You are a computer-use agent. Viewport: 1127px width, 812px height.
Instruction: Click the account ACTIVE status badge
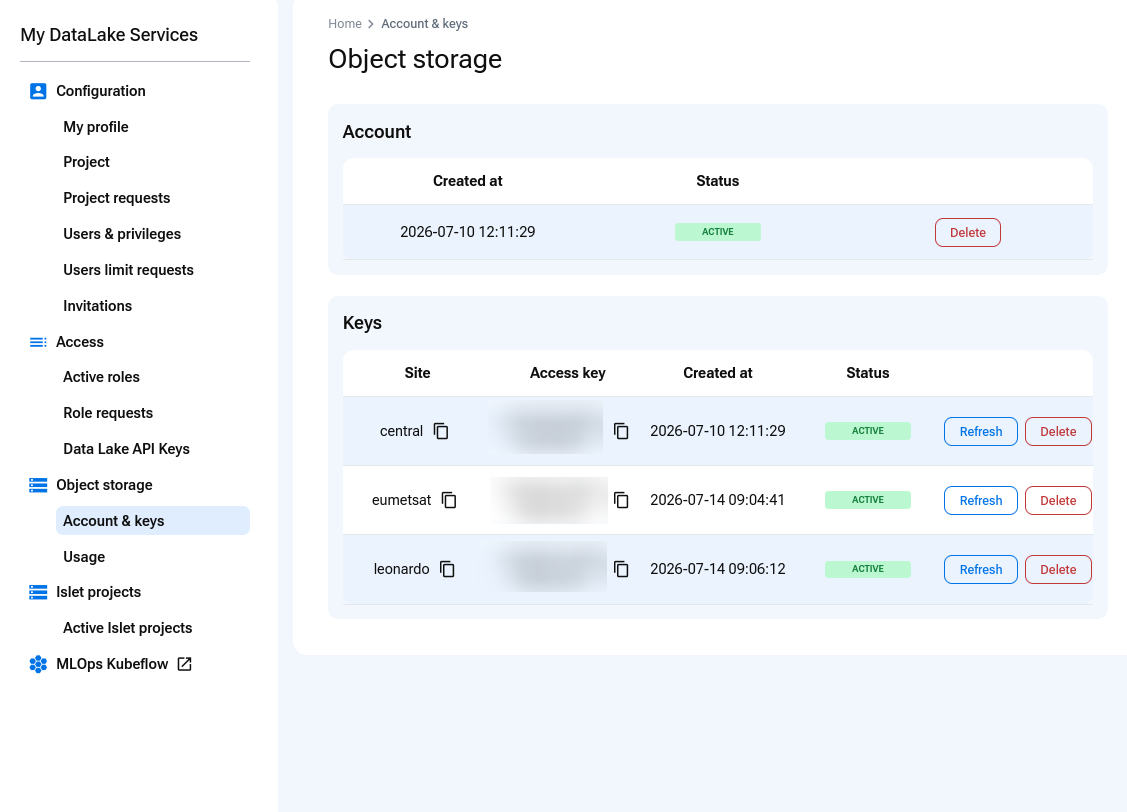pos(718,232)
